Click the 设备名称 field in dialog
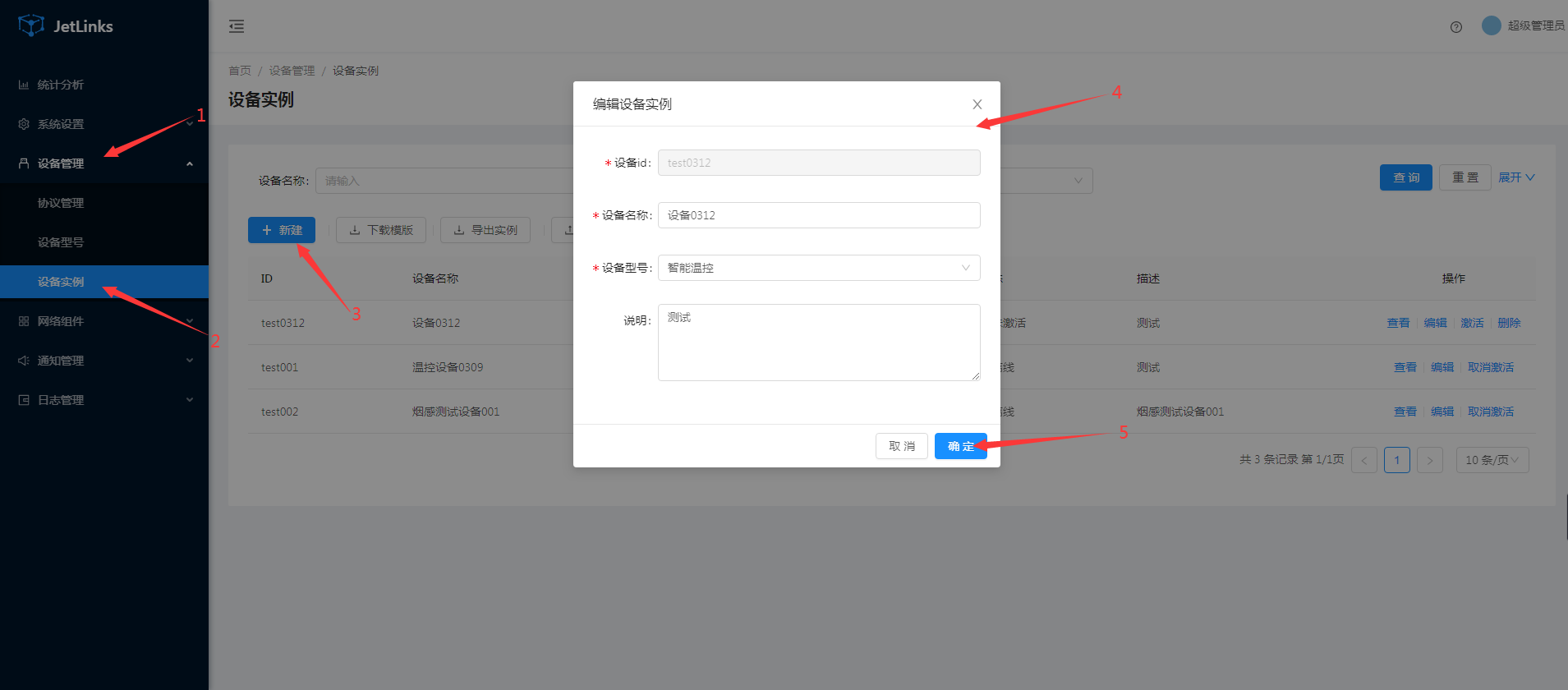Image resolution: width=1568 pixels, height=690 pixels. pos(818,215)
